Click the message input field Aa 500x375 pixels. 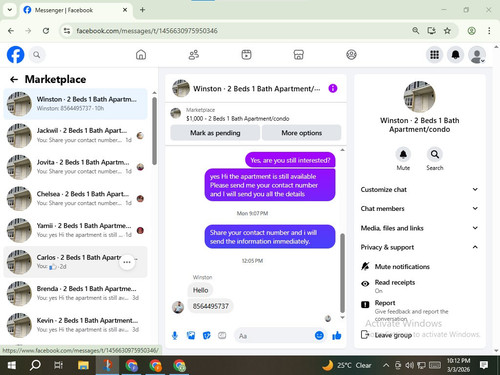(x=275, y=336)
